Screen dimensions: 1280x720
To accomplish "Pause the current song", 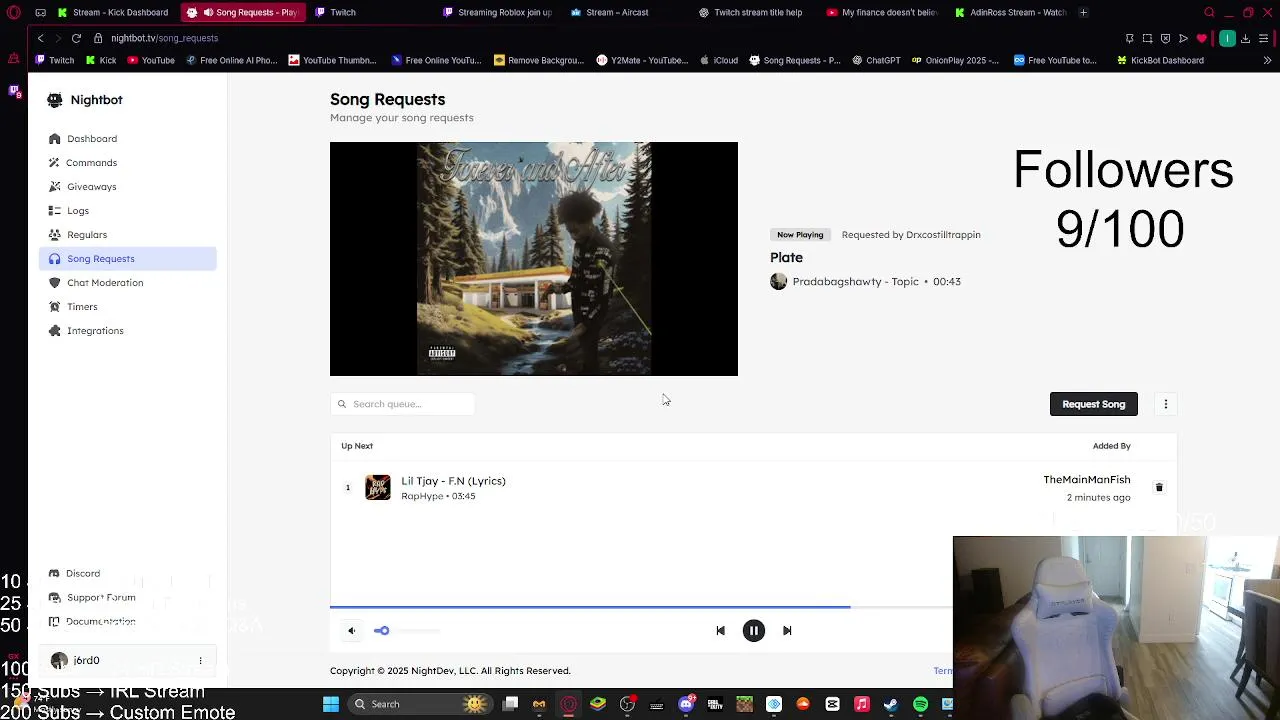I will [x=754, y=631].
